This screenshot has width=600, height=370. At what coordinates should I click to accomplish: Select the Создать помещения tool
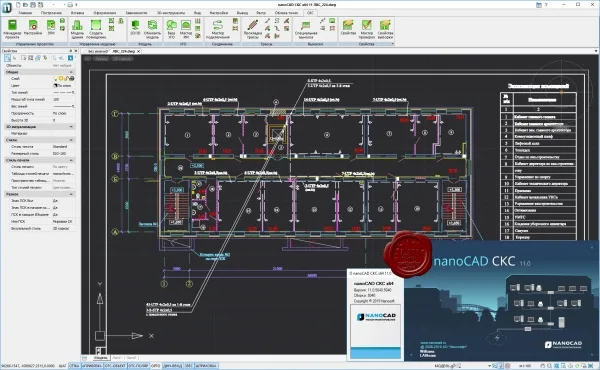click(x=96, y=29)
